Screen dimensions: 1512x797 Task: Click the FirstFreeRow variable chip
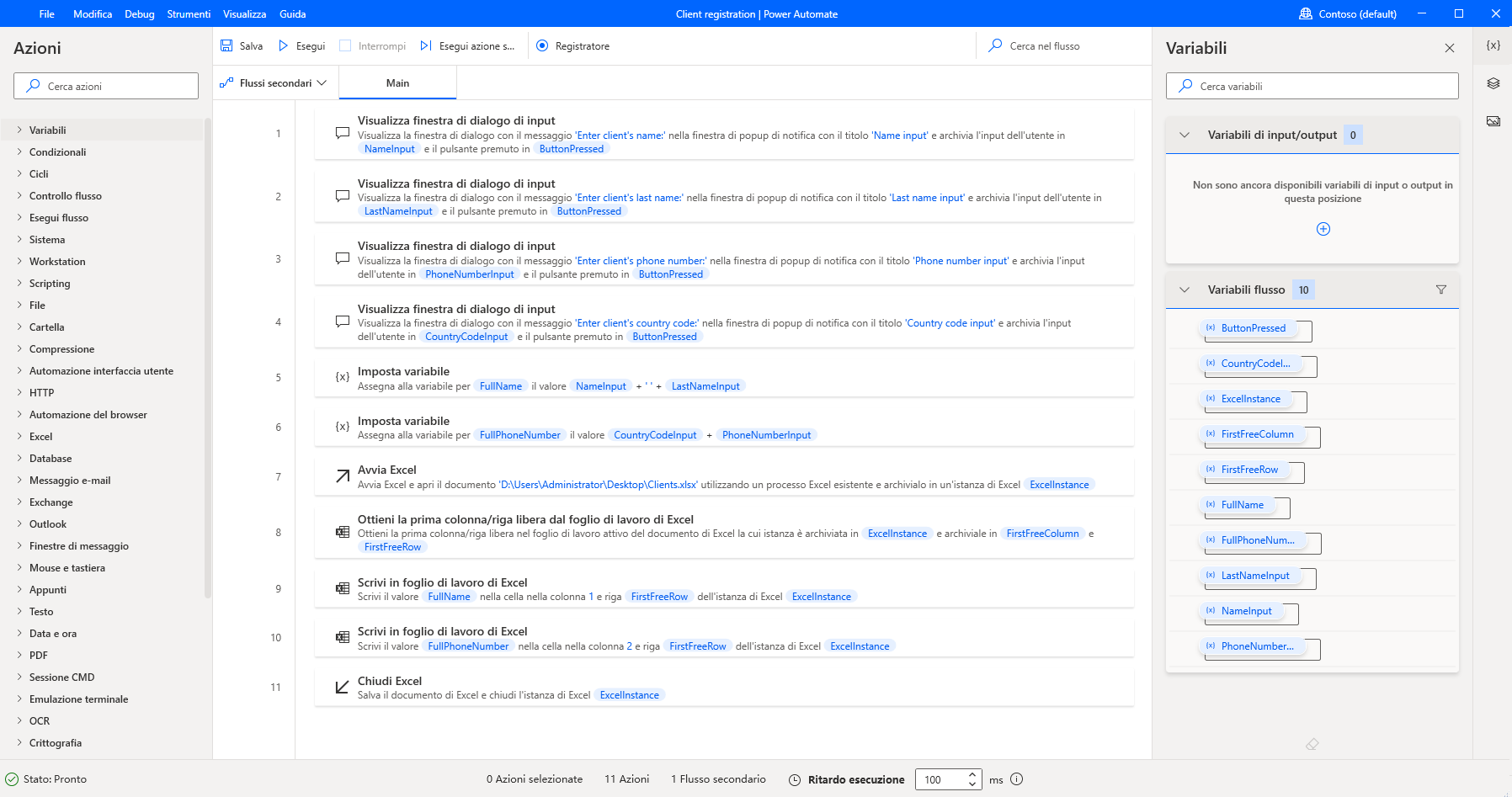[1243, 470]
